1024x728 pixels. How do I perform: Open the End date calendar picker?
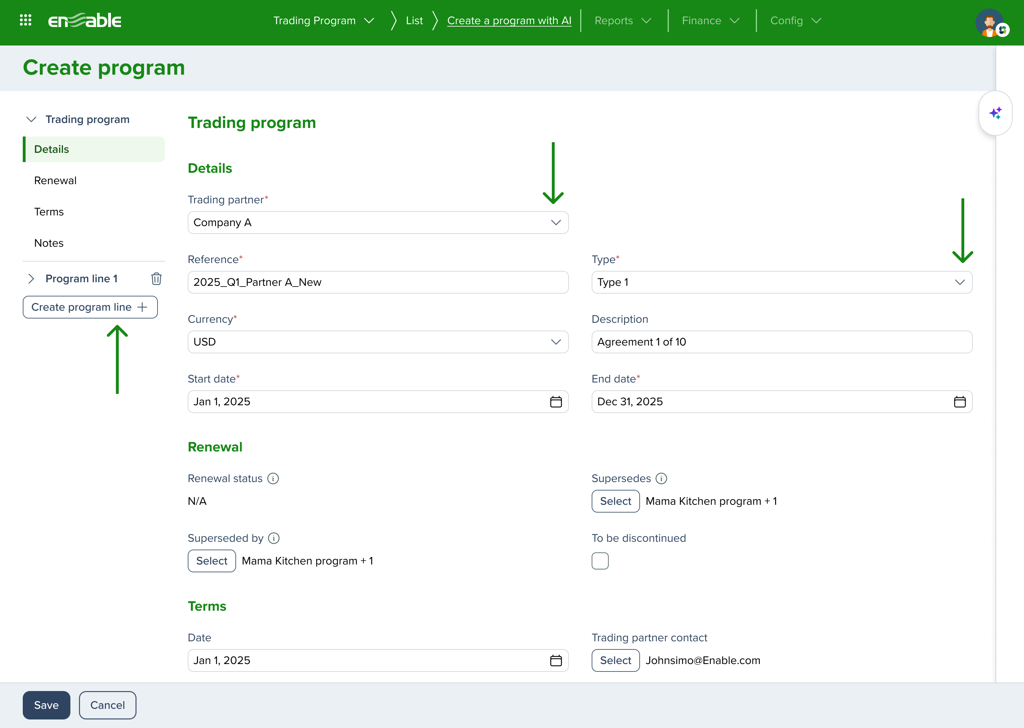tap(959, 402)
